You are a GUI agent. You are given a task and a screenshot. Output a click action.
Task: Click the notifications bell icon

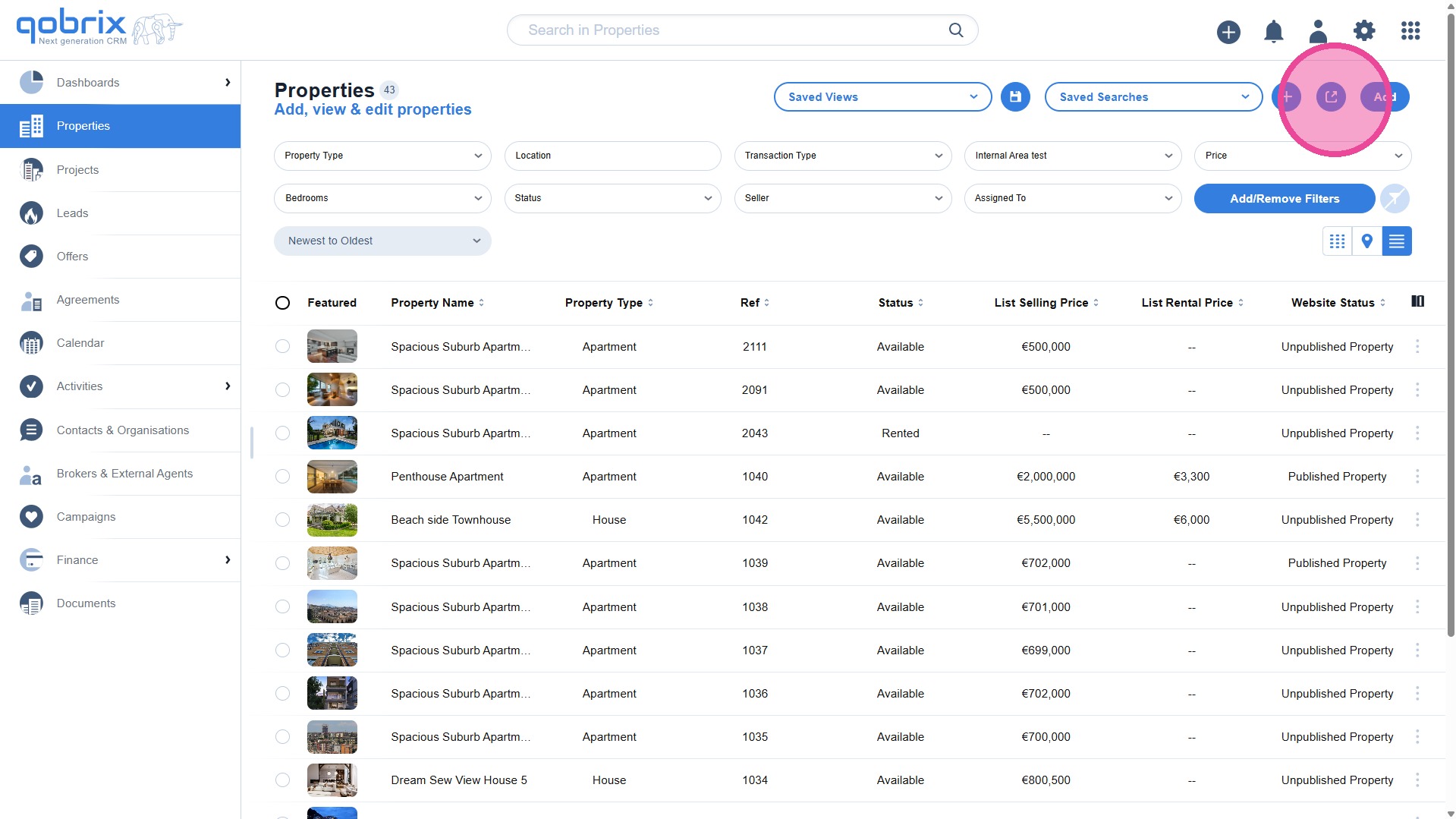coord(1273,31)
